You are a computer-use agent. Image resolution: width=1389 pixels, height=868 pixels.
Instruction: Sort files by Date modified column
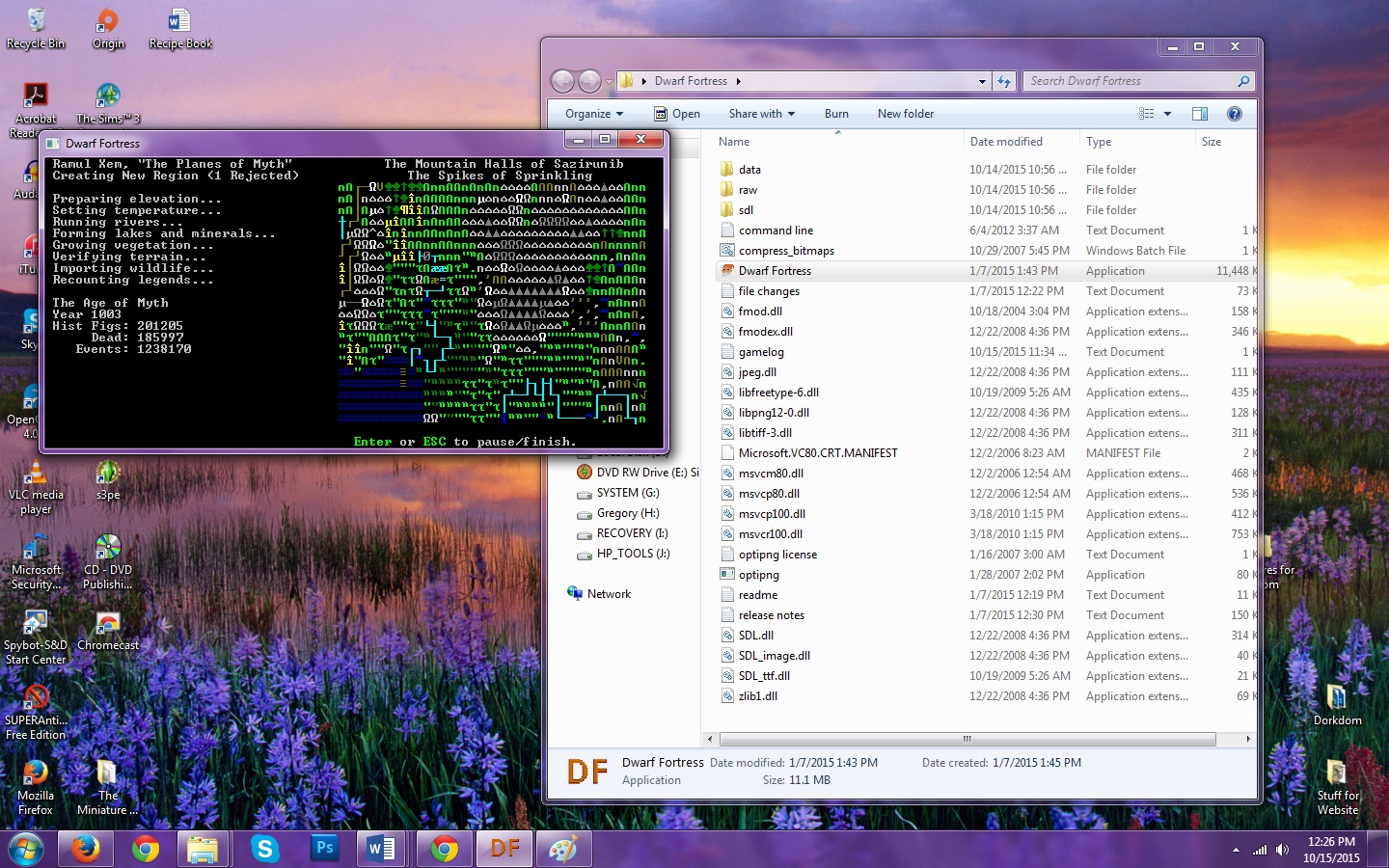click(1006, 142)
